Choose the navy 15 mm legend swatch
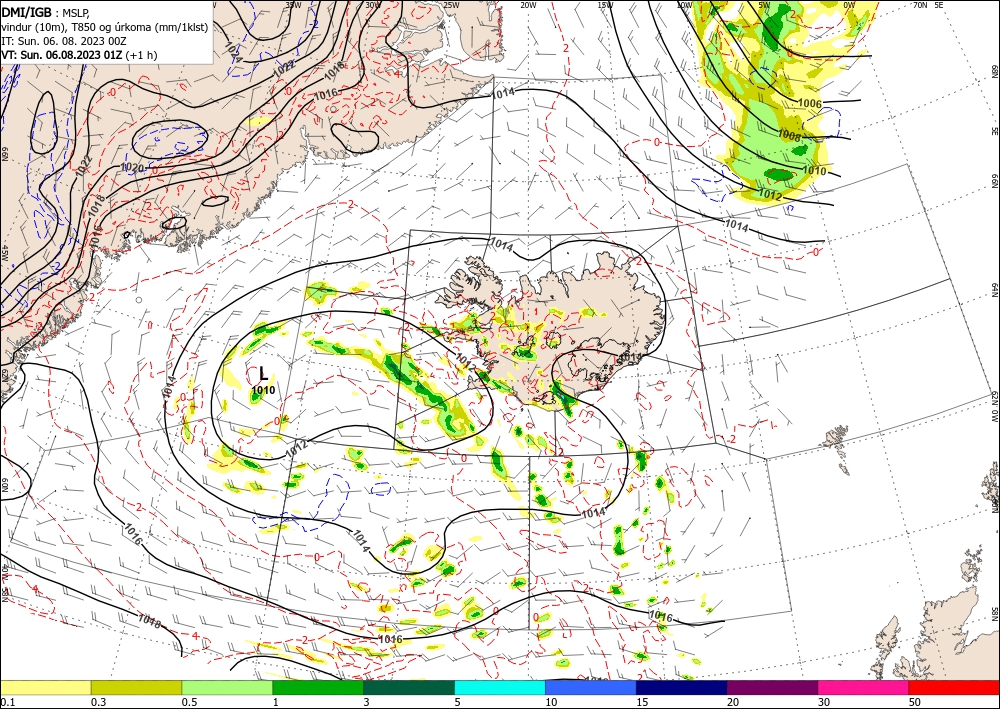1000x709 pixels. [x=682, y=687]
